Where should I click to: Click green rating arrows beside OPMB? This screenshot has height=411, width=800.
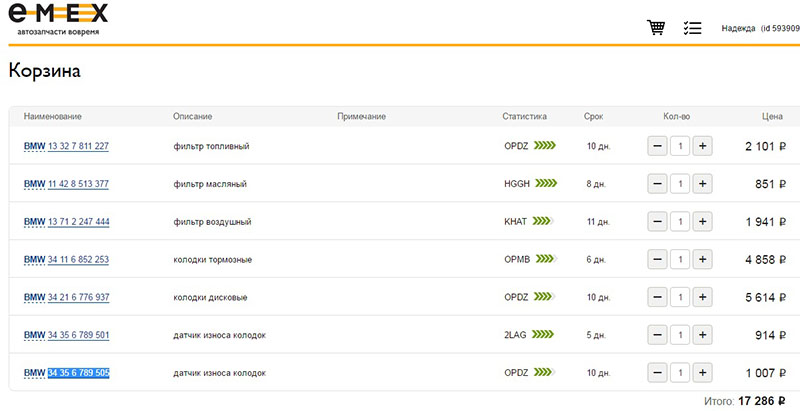[x=546, y=259]
